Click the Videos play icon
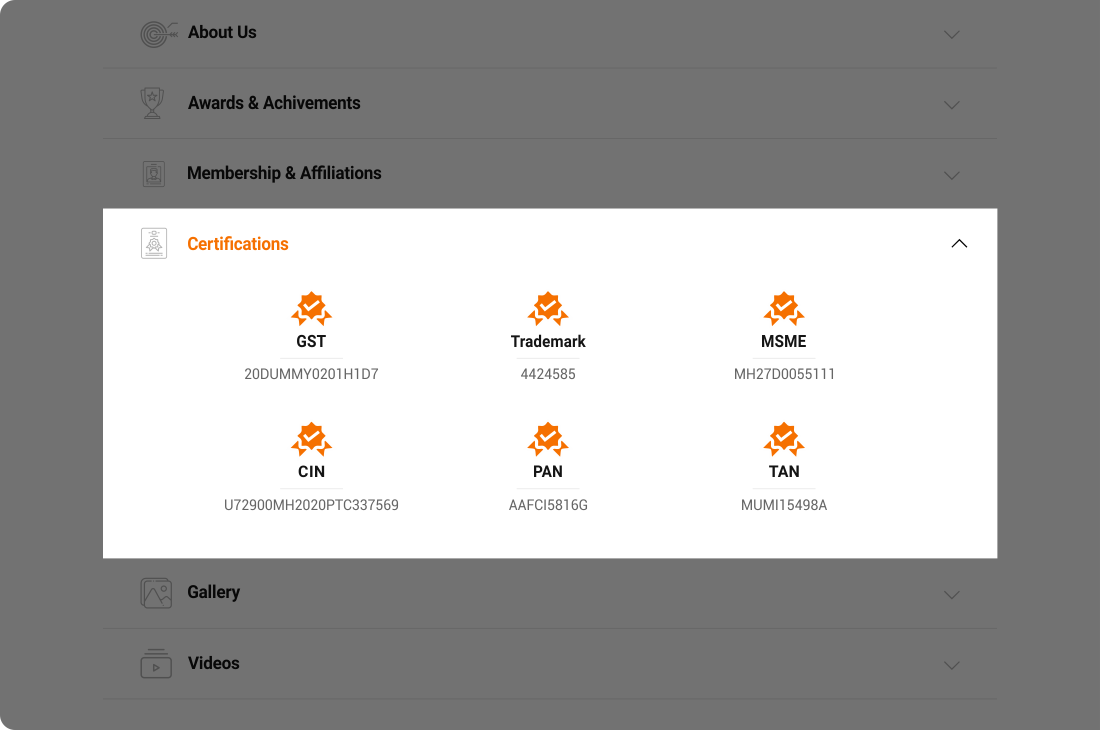 (x=156, y=663)
